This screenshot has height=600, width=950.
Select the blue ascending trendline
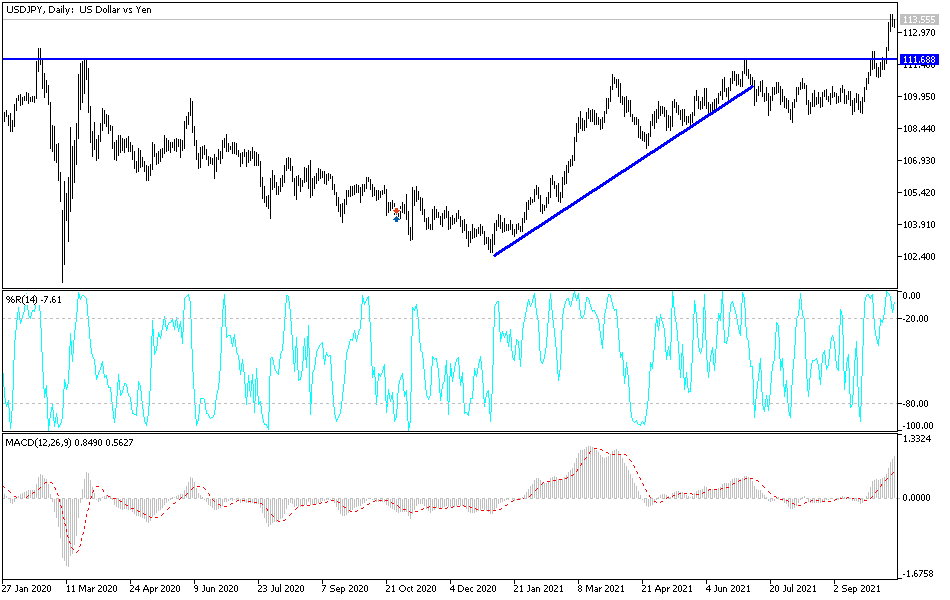pos(623,171)
